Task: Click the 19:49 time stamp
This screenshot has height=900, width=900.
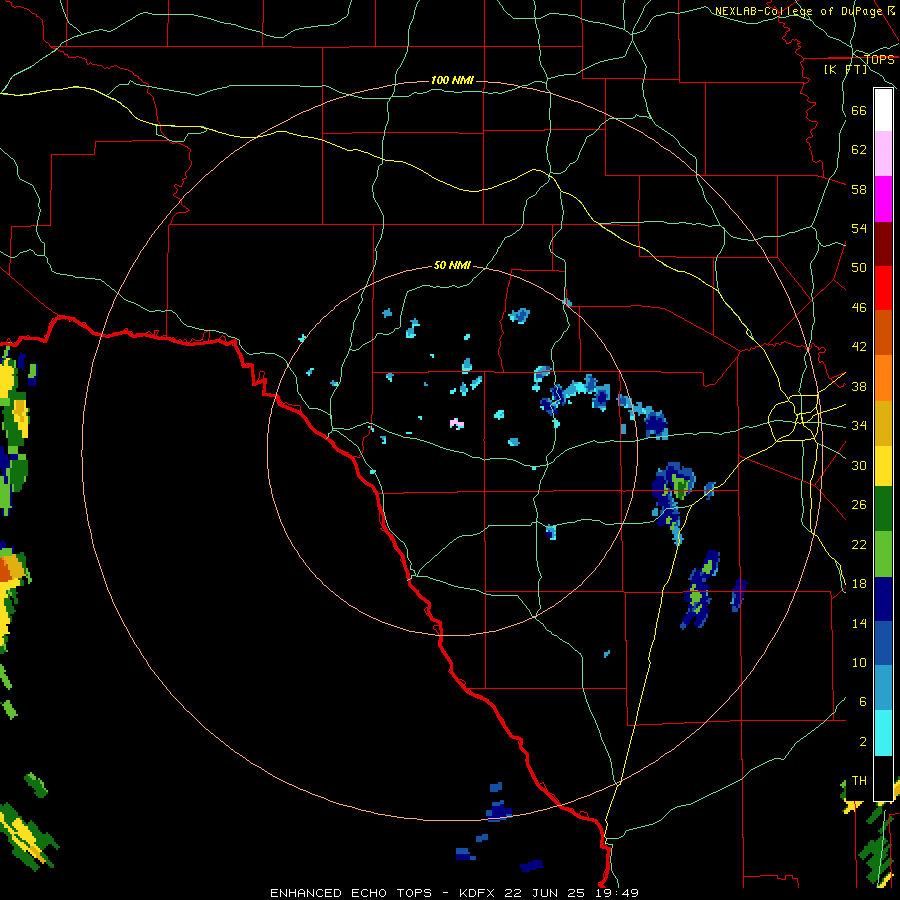Action: coord(616,893)
